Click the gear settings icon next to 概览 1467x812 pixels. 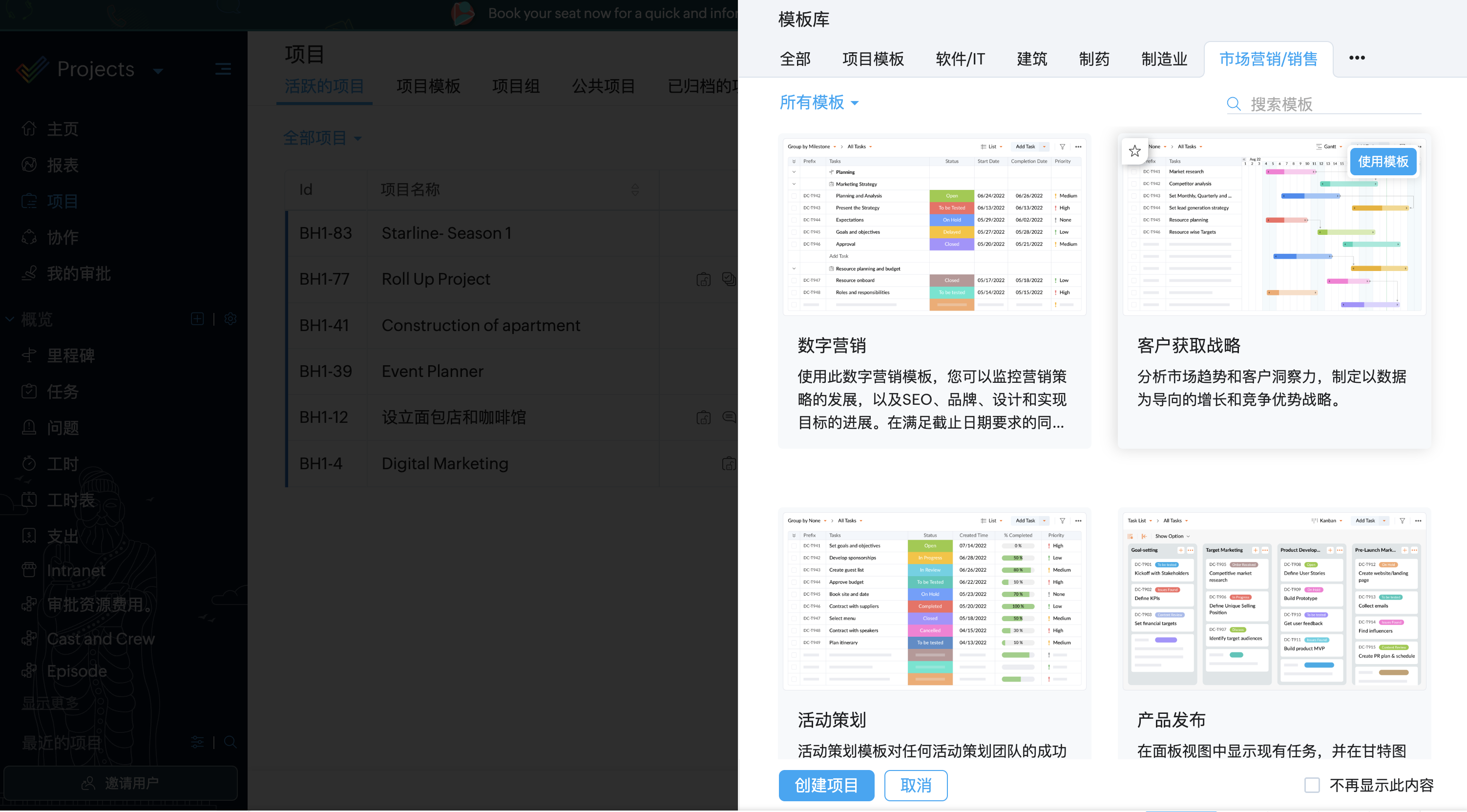point(231,319)
